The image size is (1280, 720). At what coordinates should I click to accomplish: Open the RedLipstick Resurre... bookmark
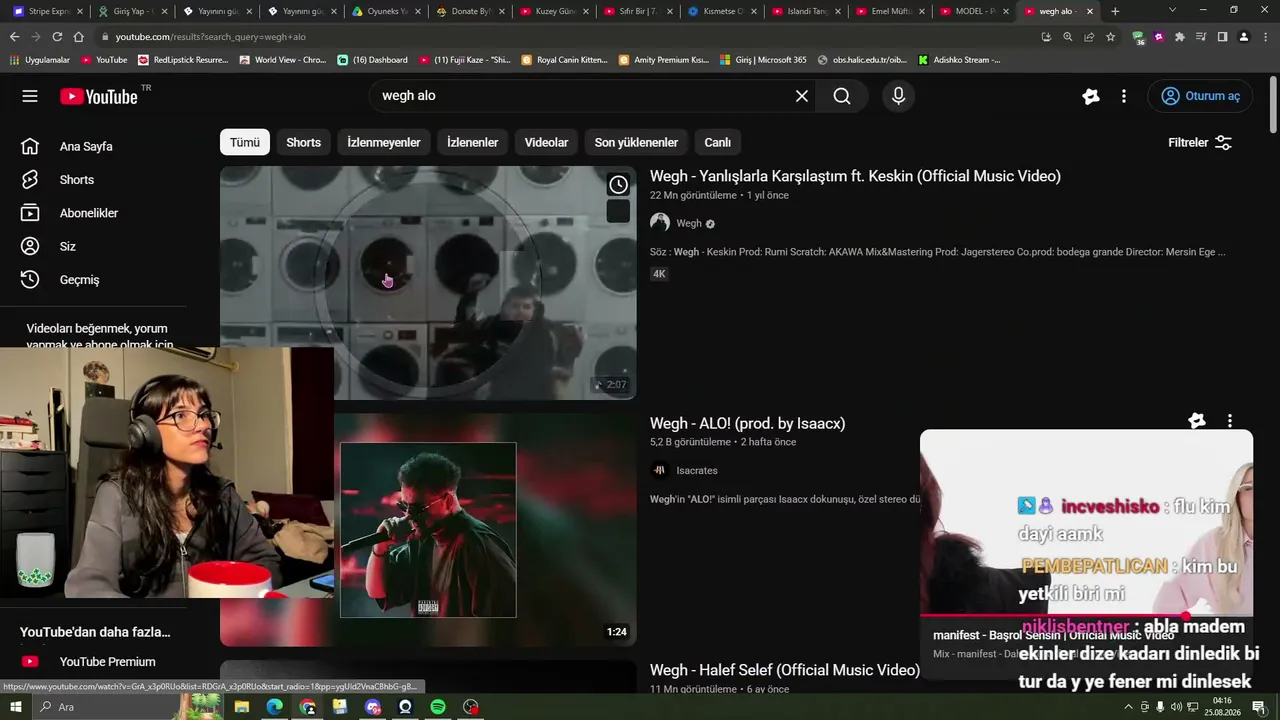(183, 60)
